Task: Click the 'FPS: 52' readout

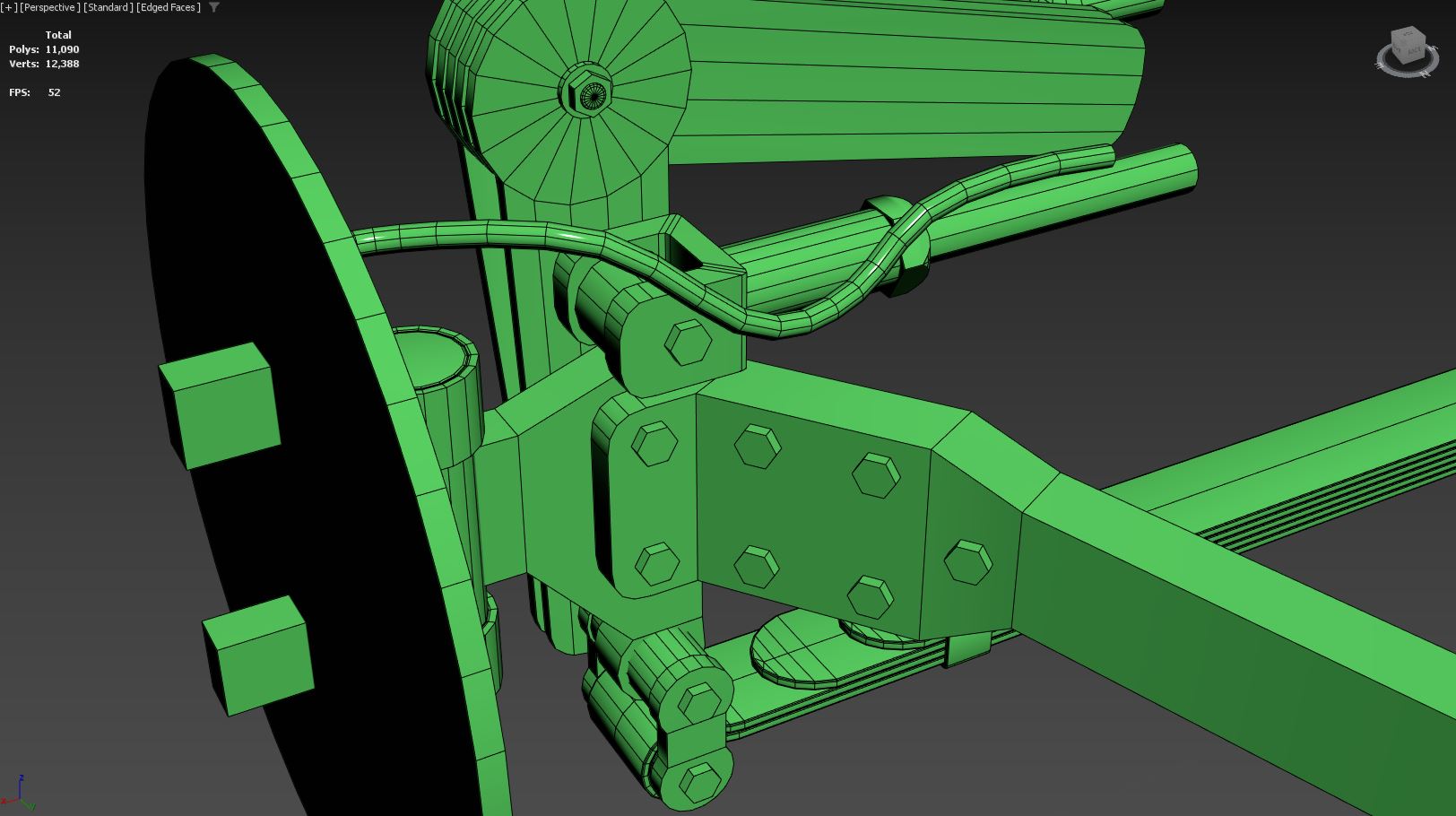Action: pyautogui.click(x=35, y=92)
